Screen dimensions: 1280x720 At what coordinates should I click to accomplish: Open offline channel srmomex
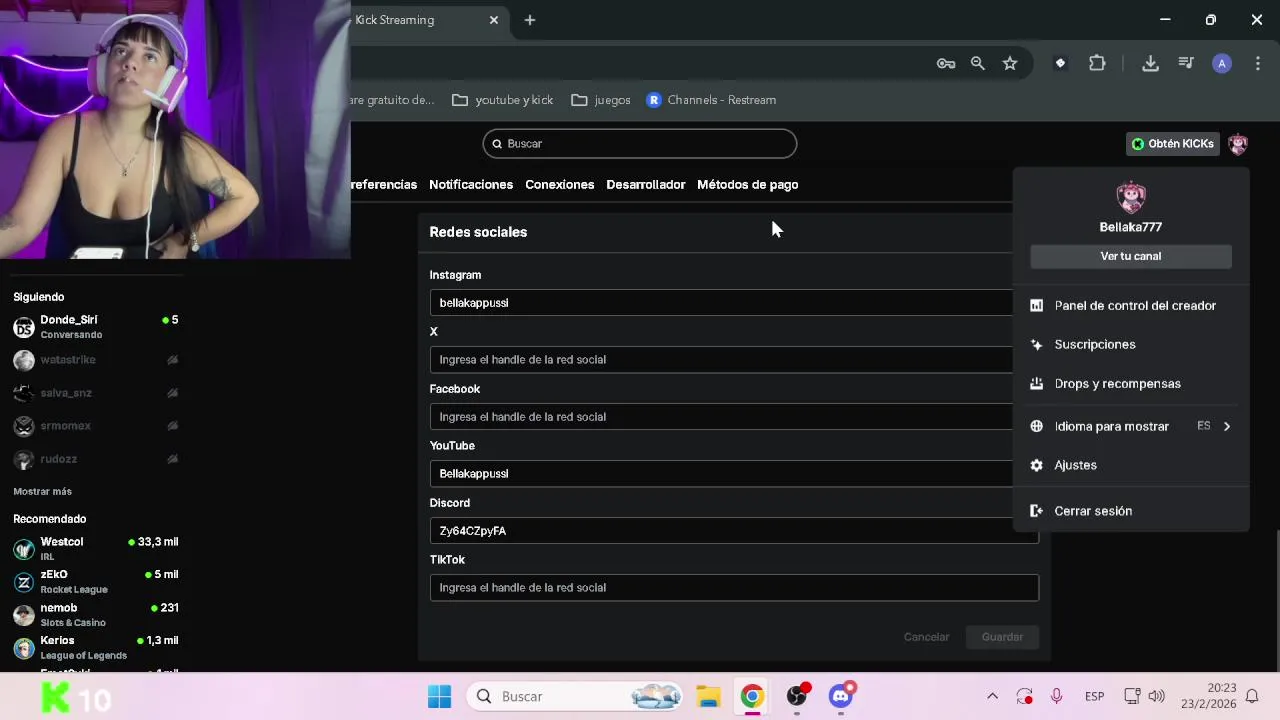[96, 426]
